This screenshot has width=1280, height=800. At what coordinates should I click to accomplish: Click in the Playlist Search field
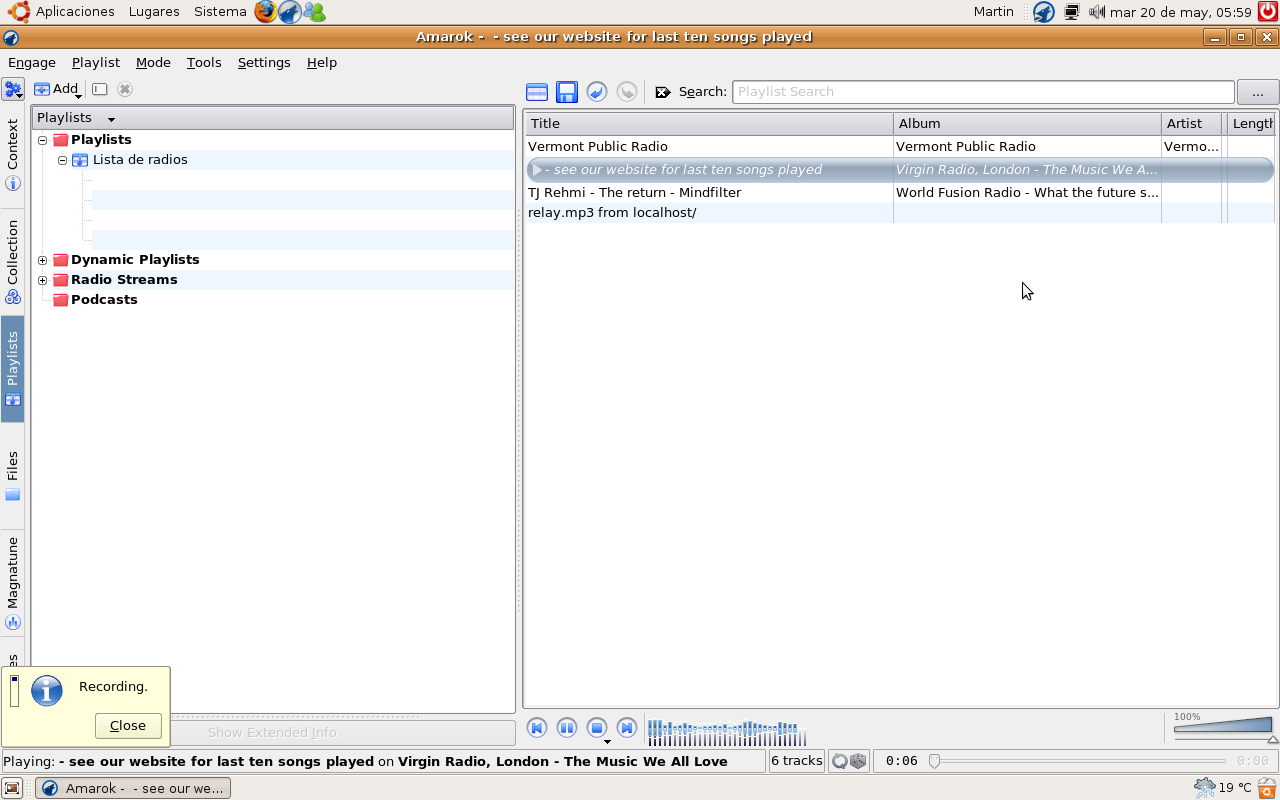pyautogui.click(x=983, y=92)
